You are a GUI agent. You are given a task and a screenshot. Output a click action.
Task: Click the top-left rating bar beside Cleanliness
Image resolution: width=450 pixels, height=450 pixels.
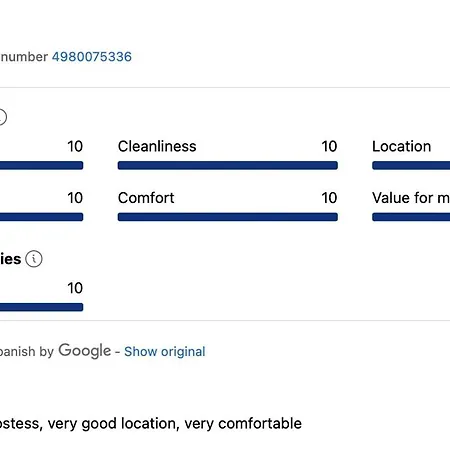[x=41, y=165]
